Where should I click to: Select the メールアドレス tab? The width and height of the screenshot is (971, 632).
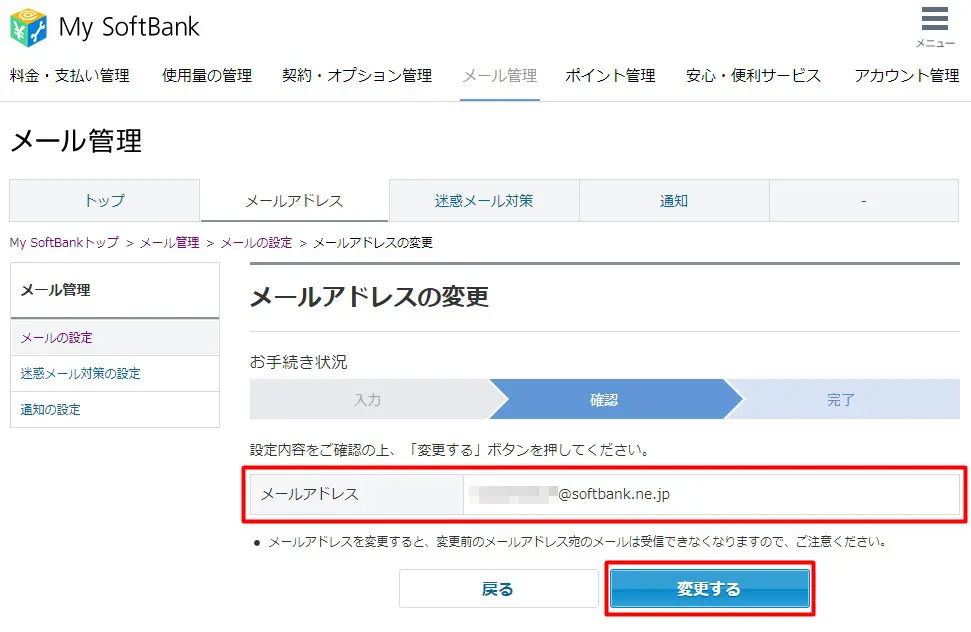click(x=294, y=201)
